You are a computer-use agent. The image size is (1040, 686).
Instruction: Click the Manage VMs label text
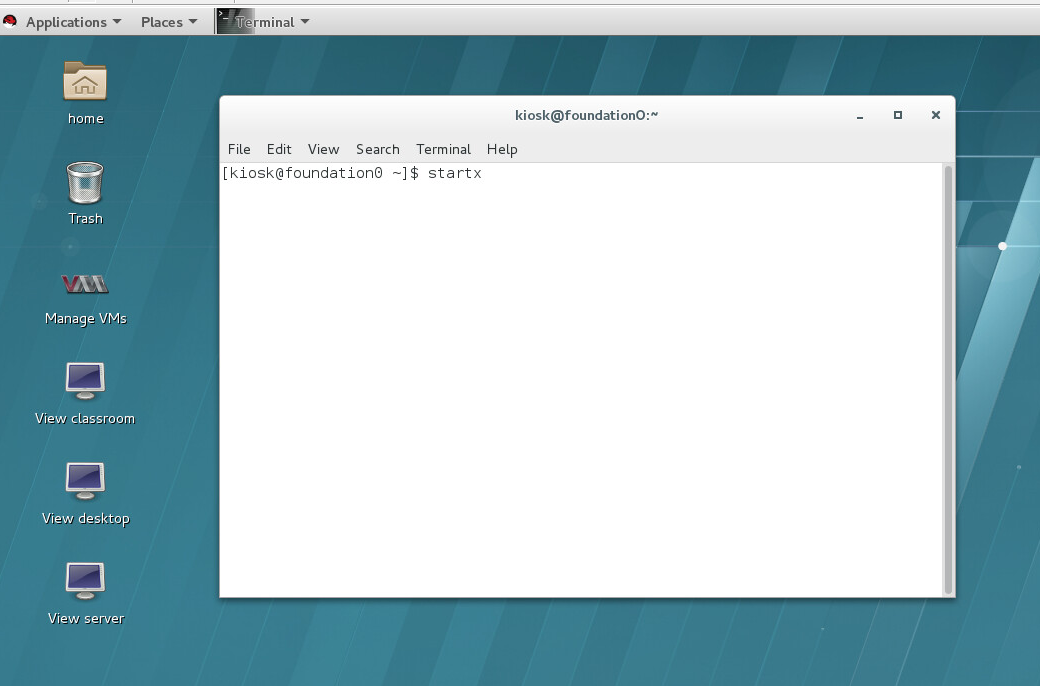[x=86, y=318]
